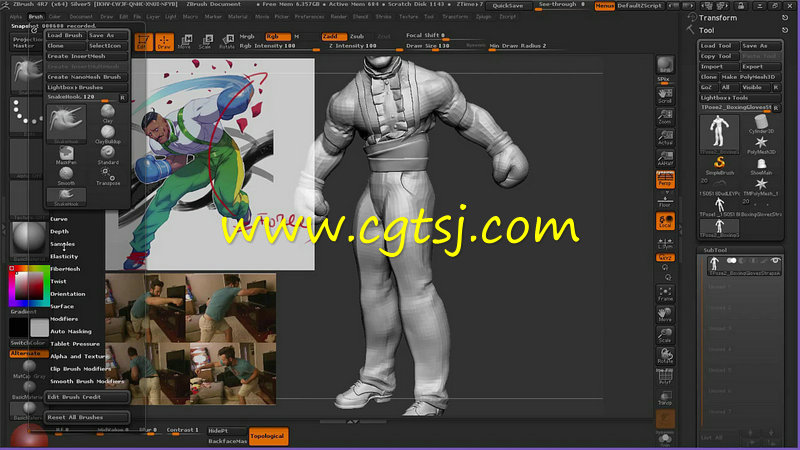Expand the Elasticity section
800x450 pixels.
click(x=64, y=256)
